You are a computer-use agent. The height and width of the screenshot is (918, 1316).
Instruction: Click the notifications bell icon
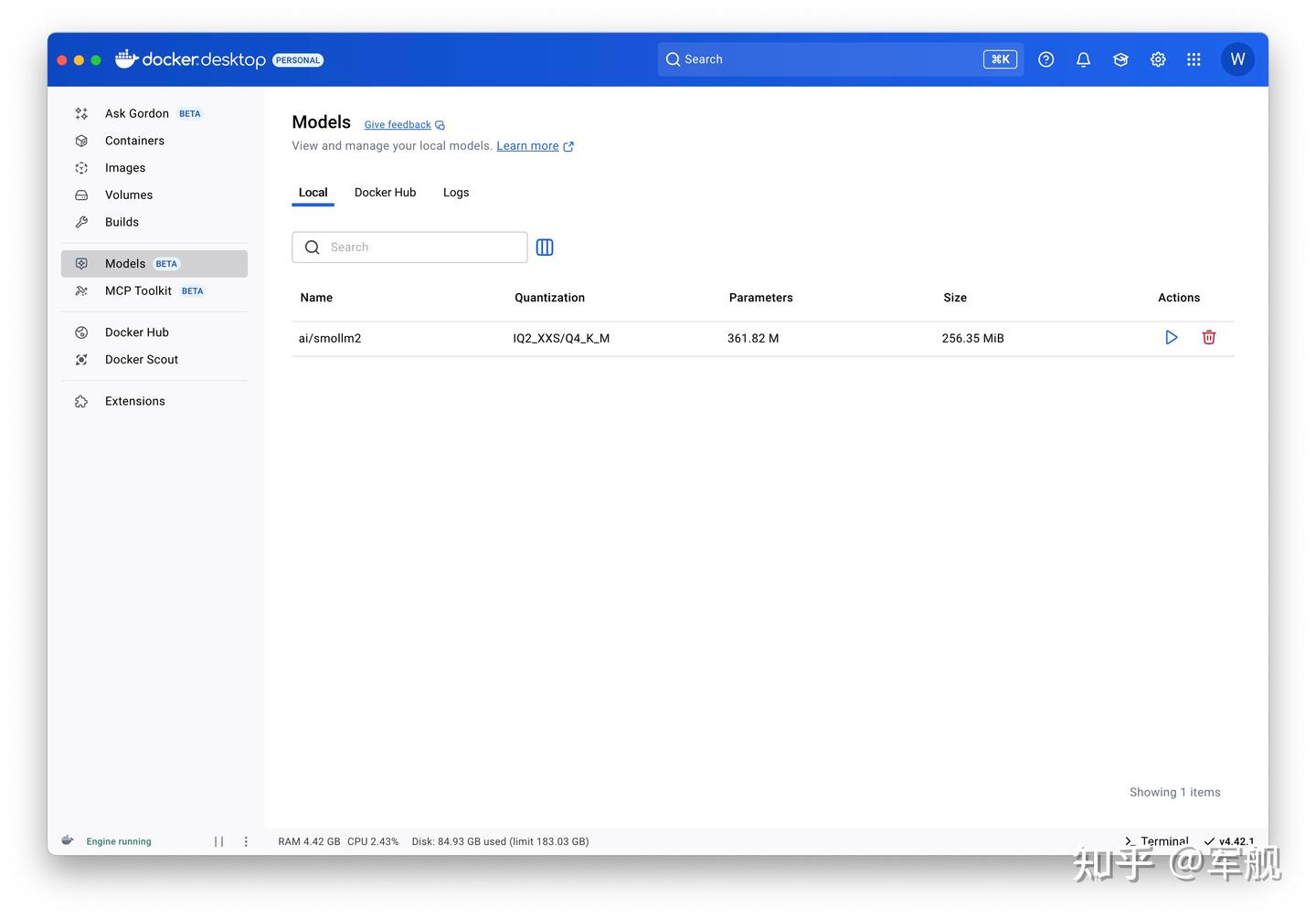(1083, 58)
